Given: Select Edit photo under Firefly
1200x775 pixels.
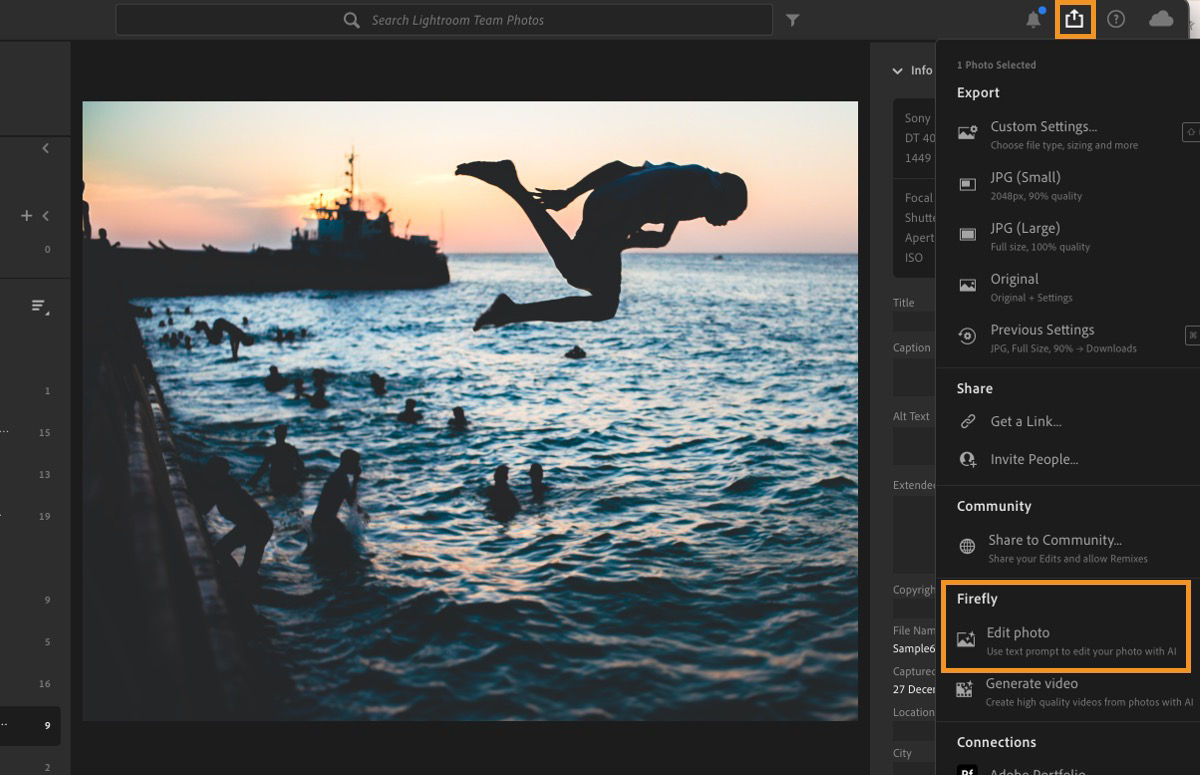Looking at the screenshot, I should point(1018,632).
